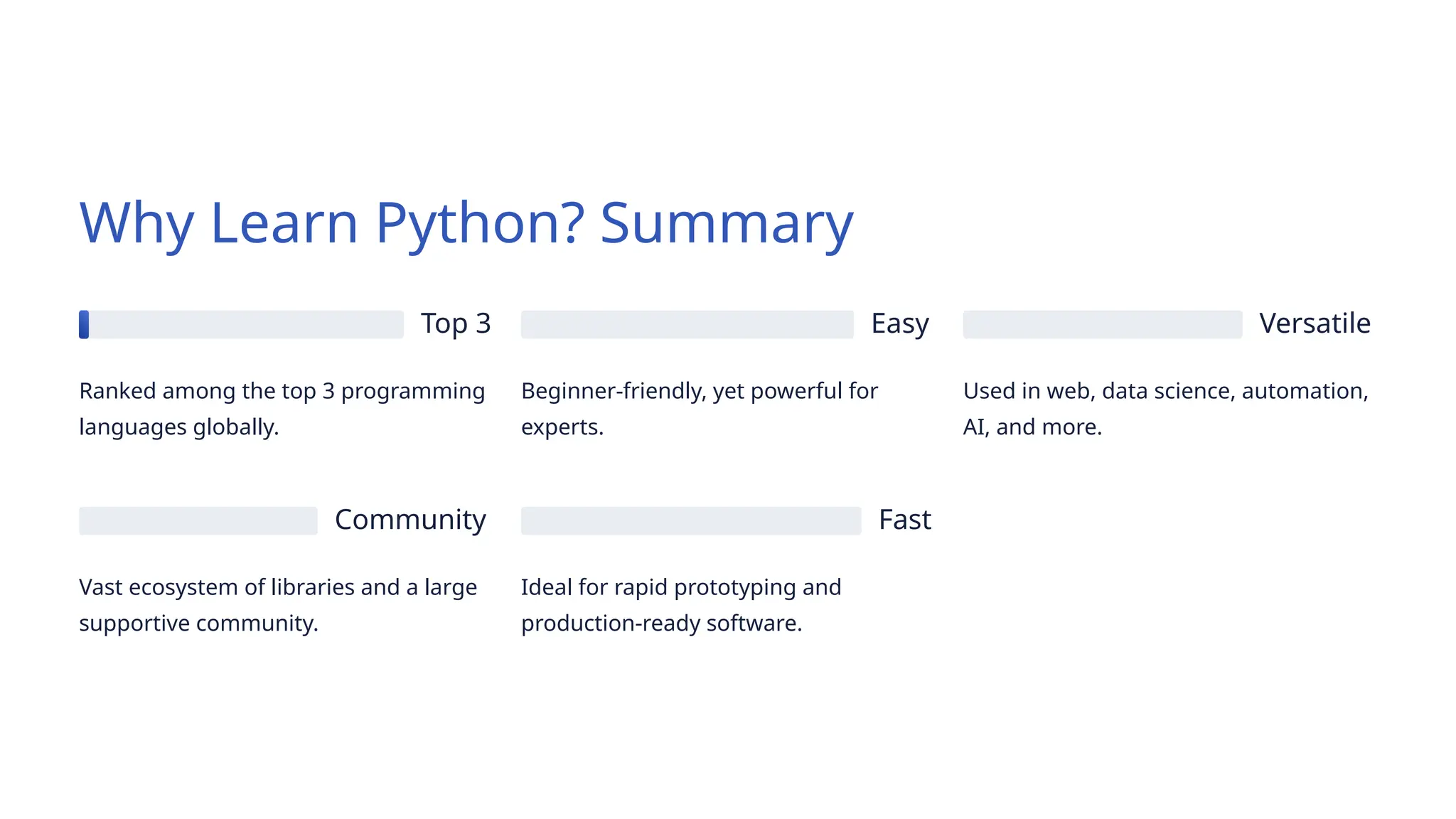The height and width of the screenshot is (819, 1456).
Task: Click the Community progress bar
Action: 198,520
